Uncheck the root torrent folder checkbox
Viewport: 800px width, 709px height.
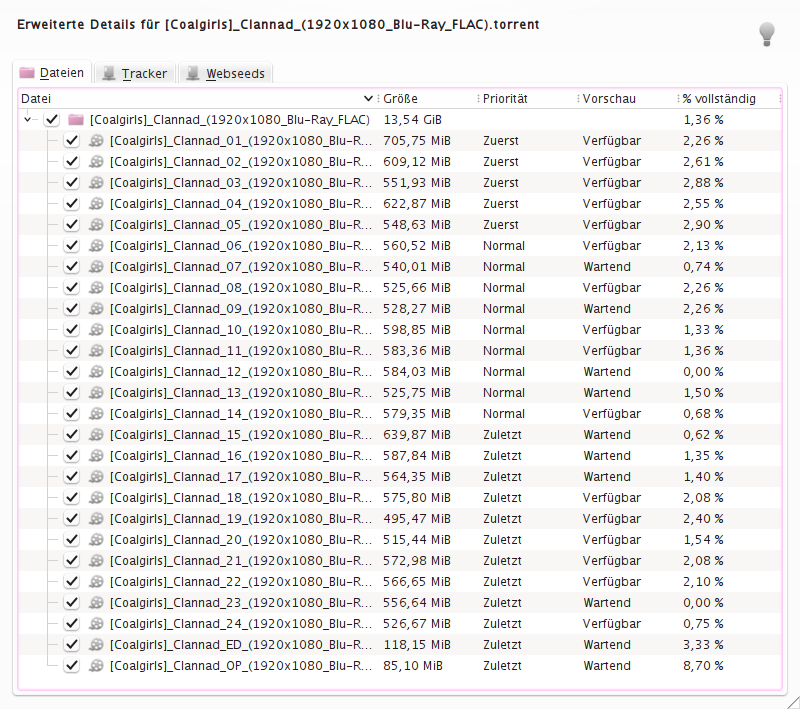(52, 120)
